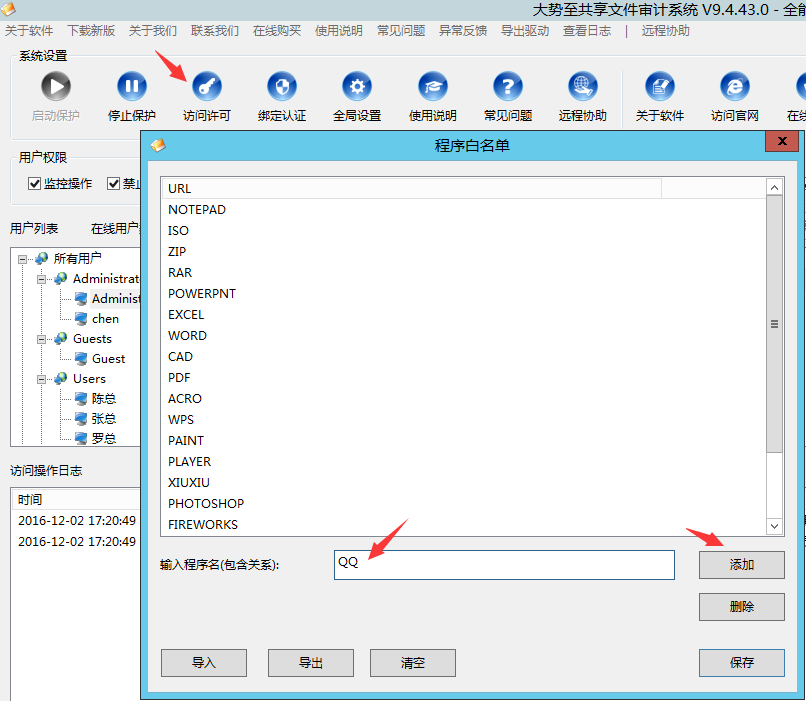Click the whitelist vertical scrollbar thumb
806x701 pixels.
pyautogui.click(x=774, y=325)
